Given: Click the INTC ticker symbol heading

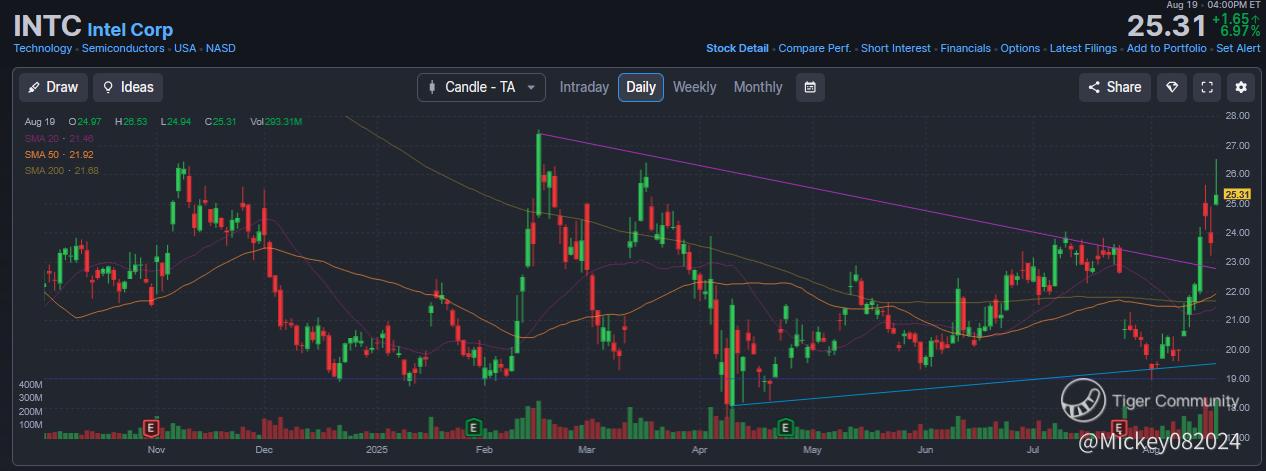Looking at the screenshot, I should (x=47, y=25).
